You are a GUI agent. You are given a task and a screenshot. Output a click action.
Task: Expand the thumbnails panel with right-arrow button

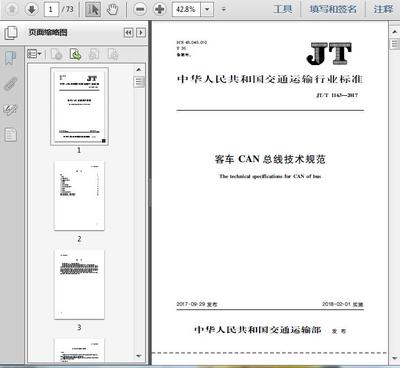141,32
